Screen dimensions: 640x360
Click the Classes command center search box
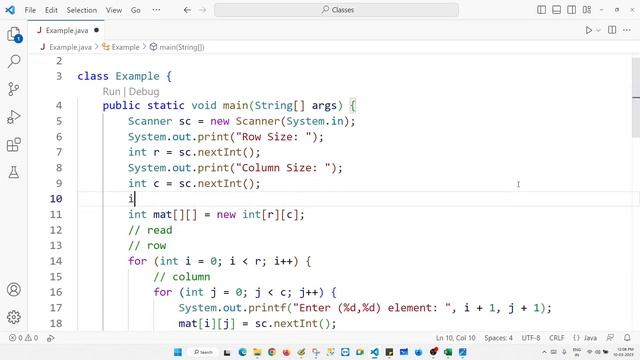(336, 10)
